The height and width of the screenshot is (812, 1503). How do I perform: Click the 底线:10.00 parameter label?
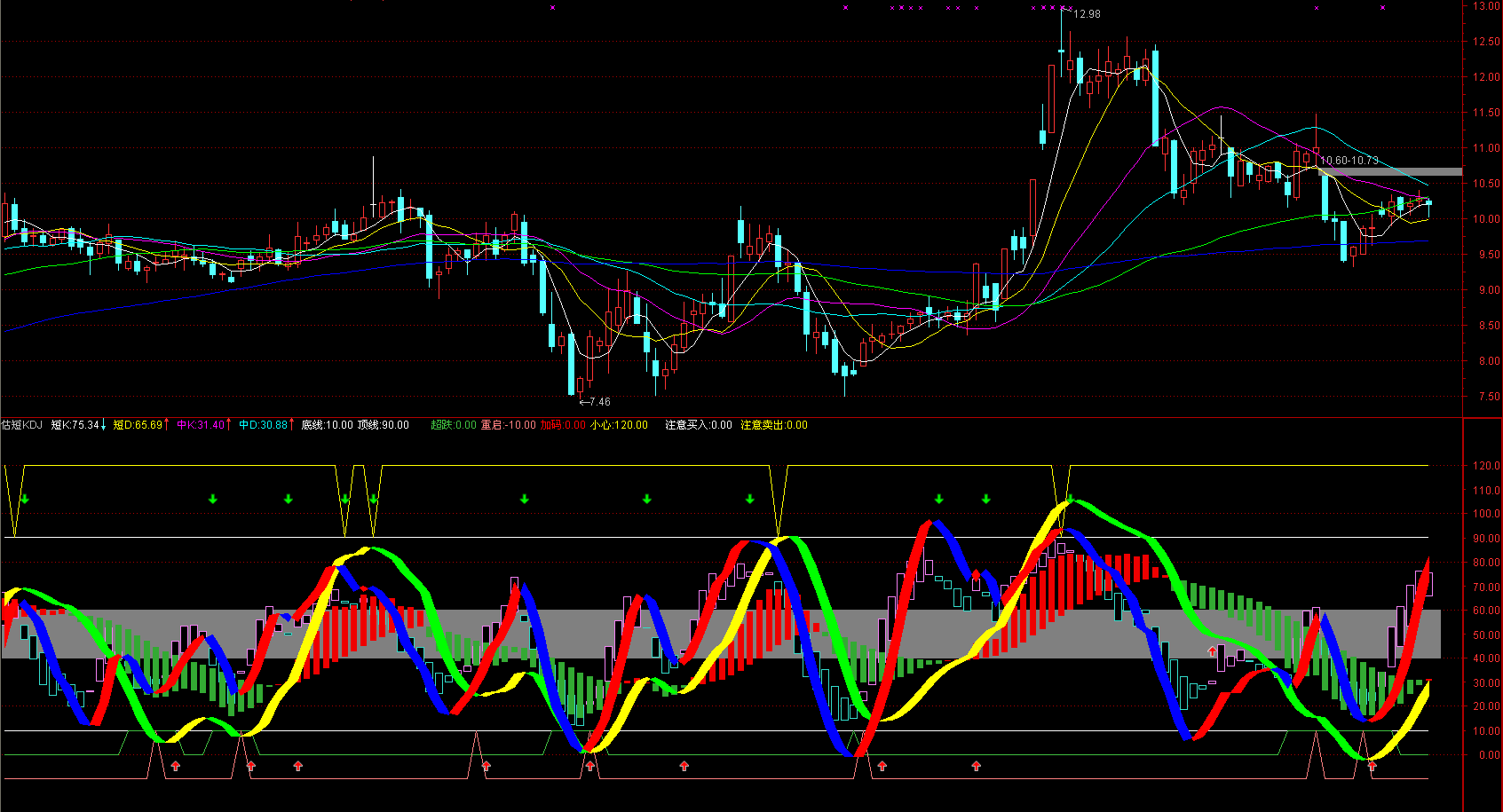[x=327, y=425]
